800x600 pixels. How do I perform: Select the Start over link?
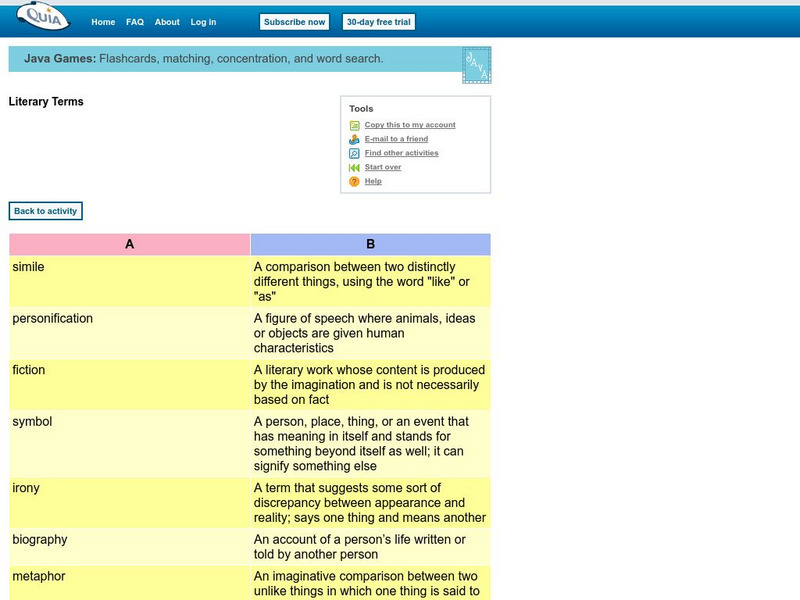383,167
